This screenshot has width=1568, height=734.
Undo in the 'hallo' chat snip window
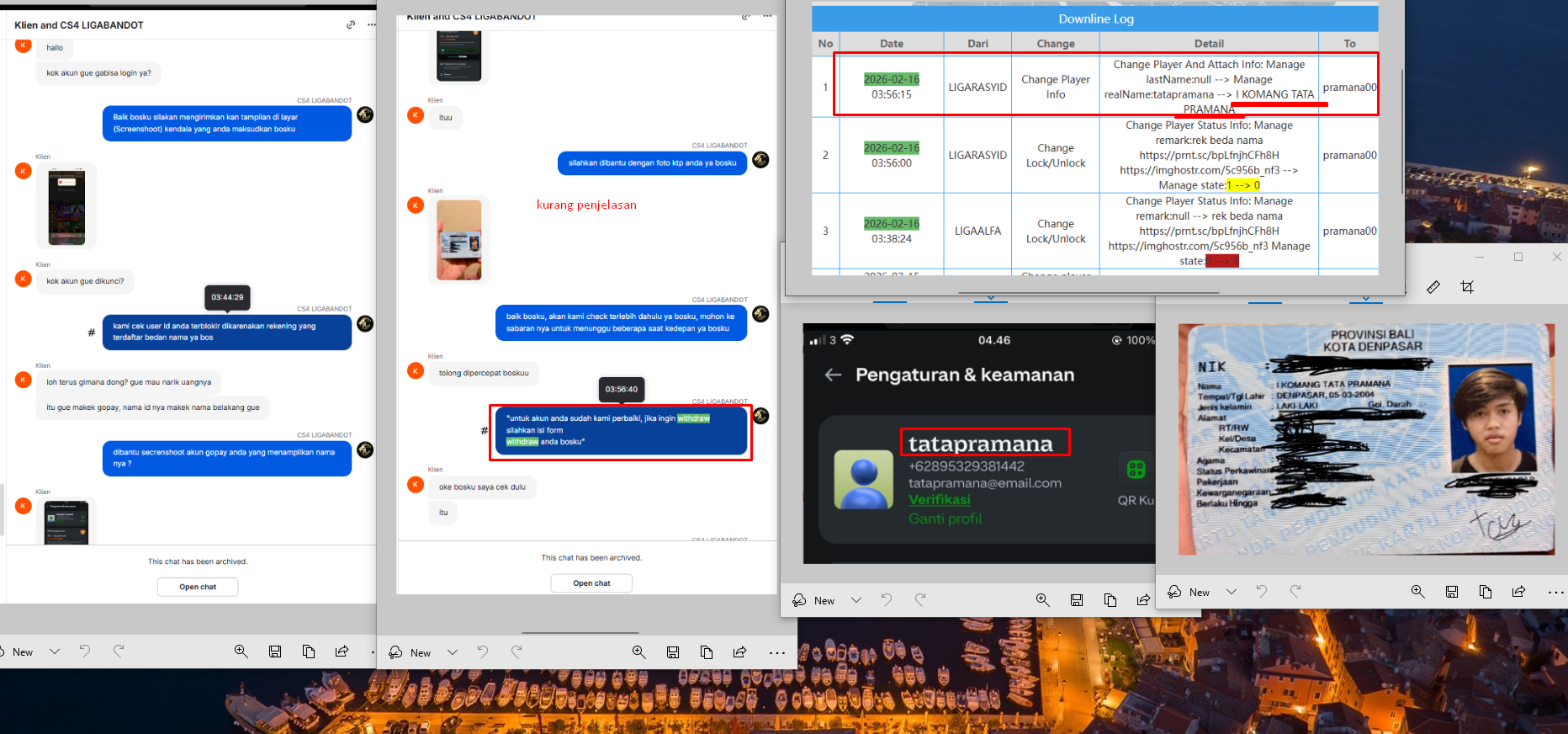coord(84,652)
